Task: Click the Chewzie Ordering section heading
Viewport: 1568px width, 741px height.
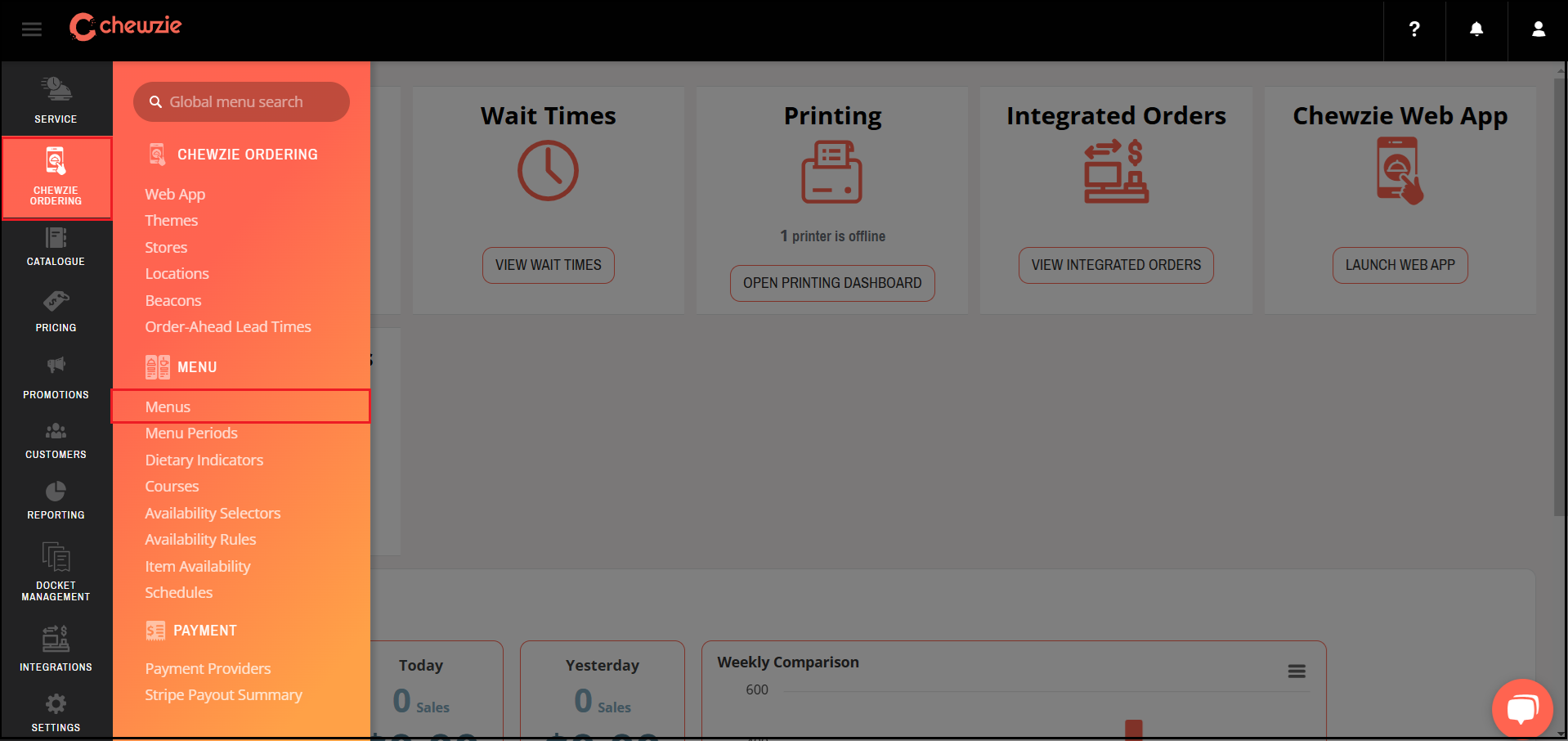Action: pyautogui.click(x=247, y=155)
